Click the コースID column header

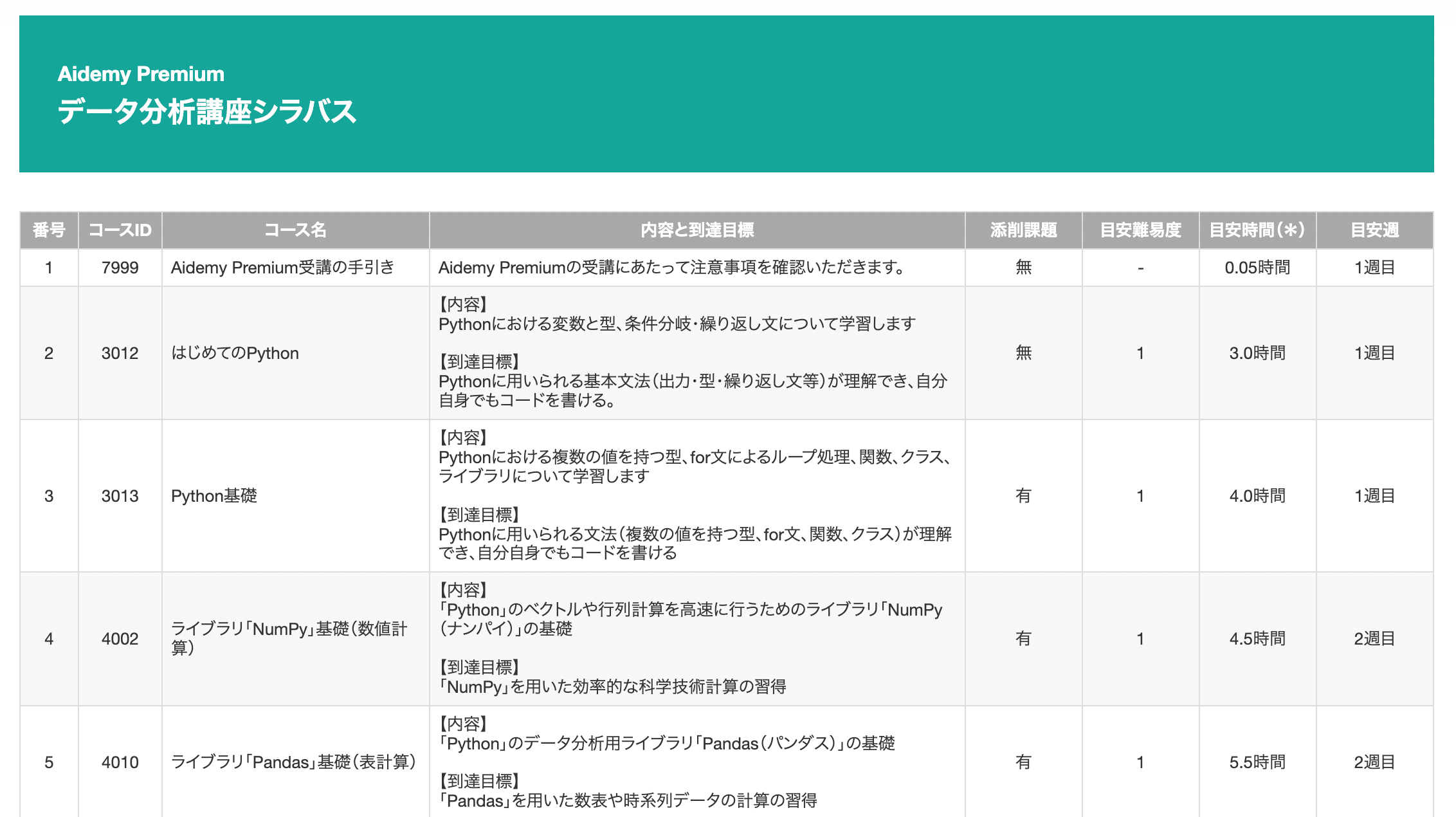click(120, 230)
